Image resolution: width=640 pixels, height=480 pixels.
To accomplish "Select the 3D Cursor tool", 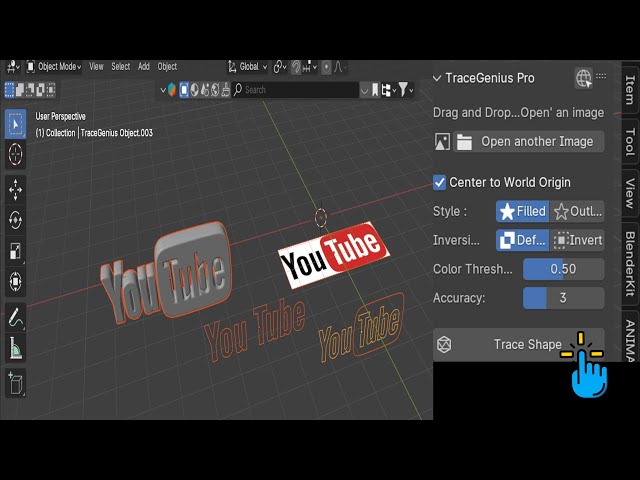I will pos(16,154).
